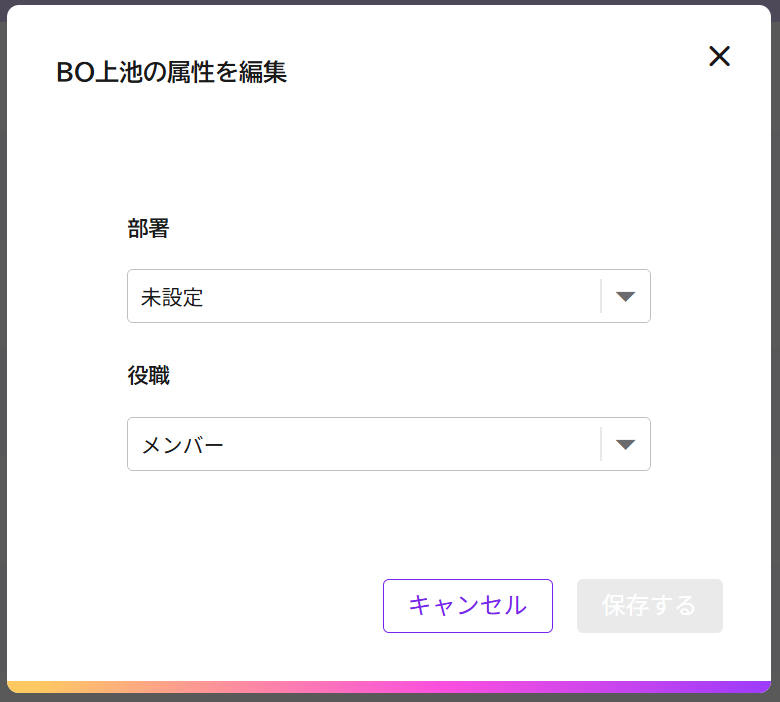Click the dark backdrop above the dialog
The height and width of the screenshot is (702, 780).
[x=390, y=2]
